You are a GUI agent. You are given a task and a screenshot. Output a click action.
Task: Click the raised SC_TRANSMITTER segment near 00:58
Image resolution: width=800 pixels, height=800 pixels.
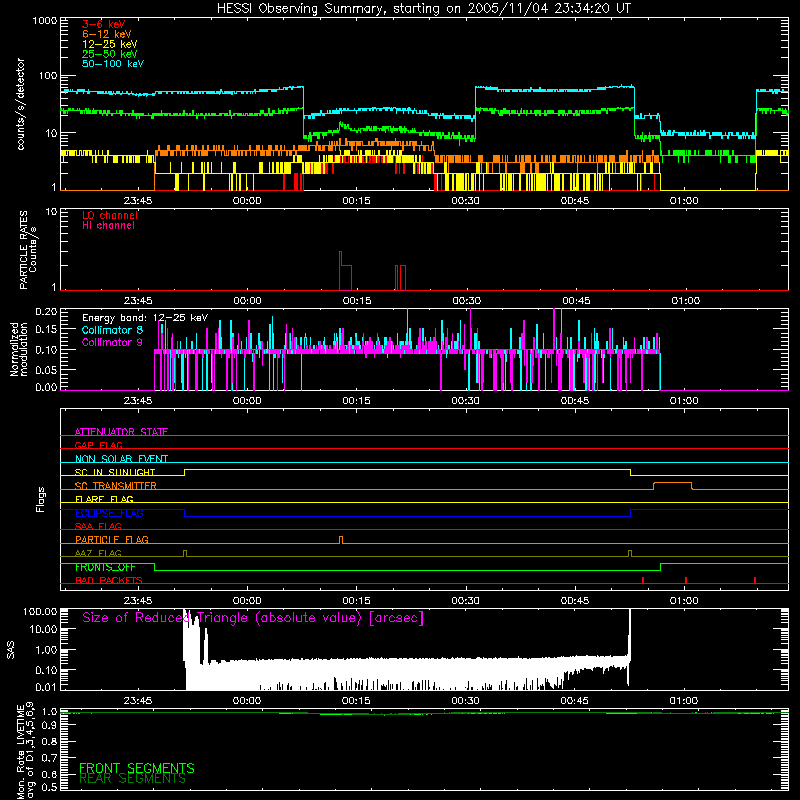point(672,485)
